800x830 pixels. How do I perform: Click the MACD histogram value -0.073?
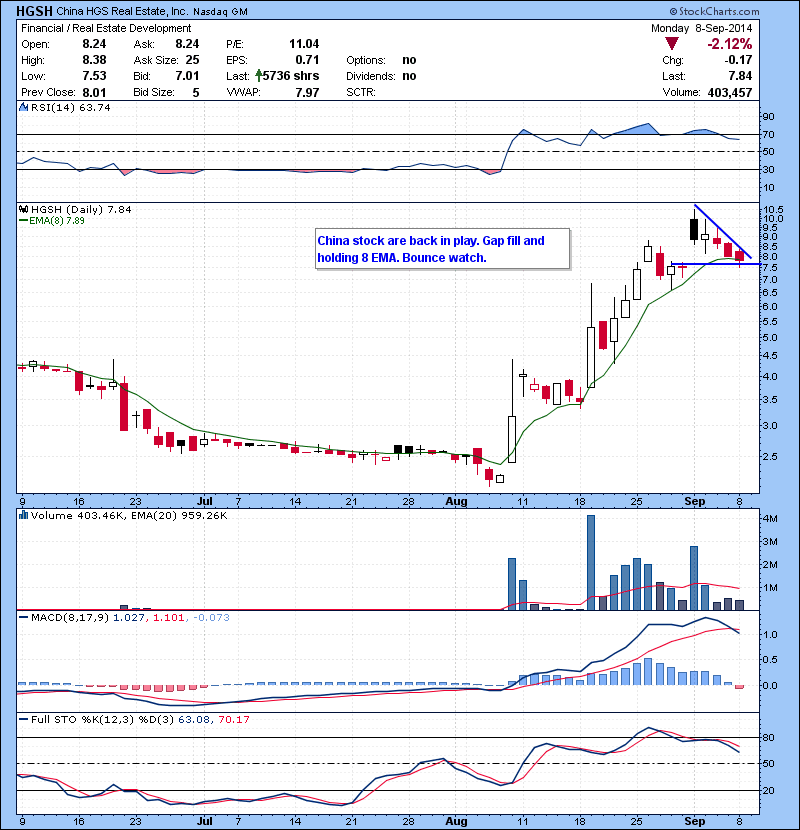click(211, 618)
